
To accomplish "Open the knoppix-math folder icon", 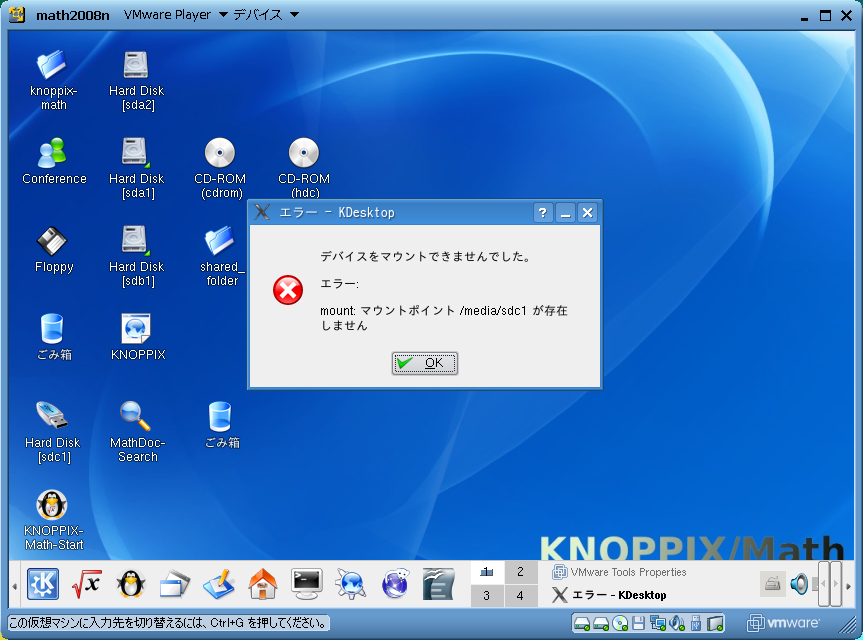I will pyautogui.click(x=52, y=65).
